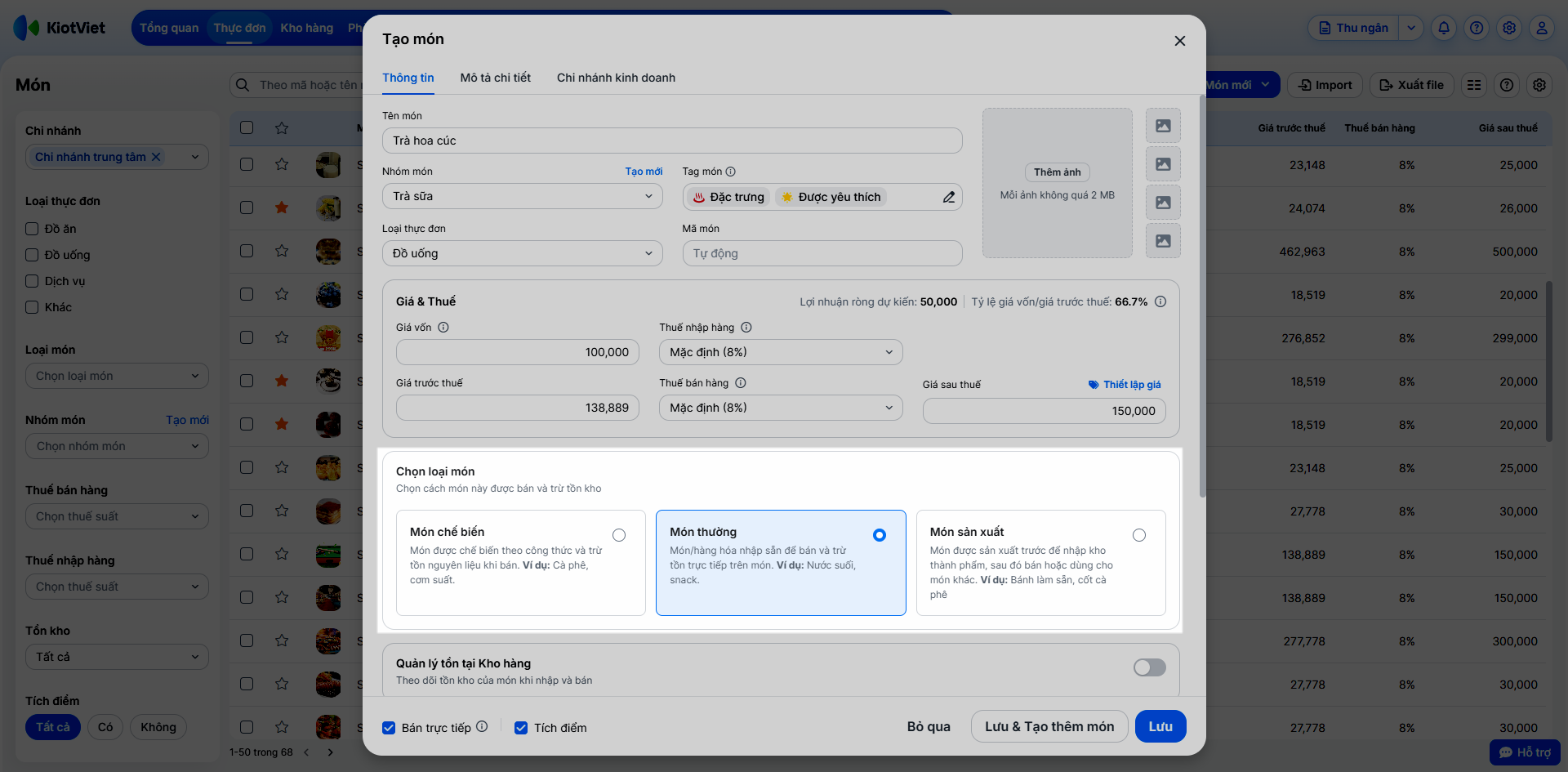Go to the next page arrow
The width and height of the screenshot is (1568, 772).
point(330,752)
